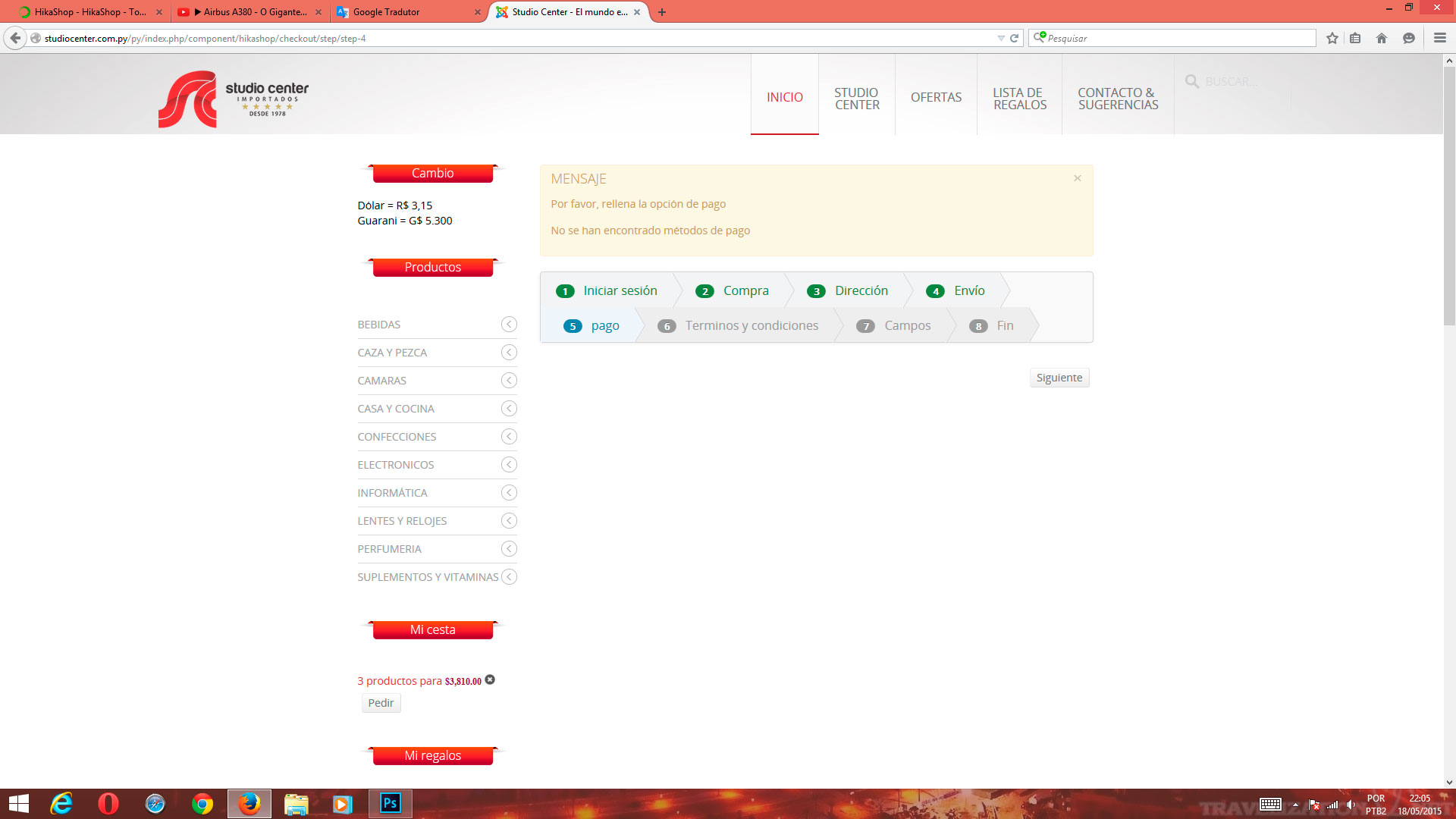Expand the PERFUMERIA category arrow
This screenshot has height=819, width=1456.
pyautogui.click(x=509, y=549)
